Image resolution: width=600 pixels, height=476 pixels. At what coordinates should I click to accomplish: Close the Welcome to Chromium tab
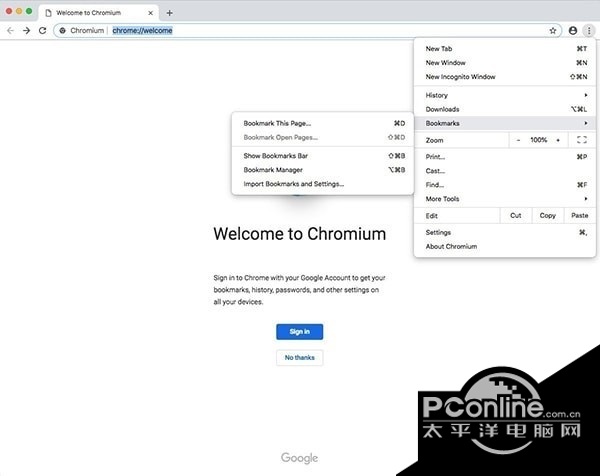(x=150, y=13)
